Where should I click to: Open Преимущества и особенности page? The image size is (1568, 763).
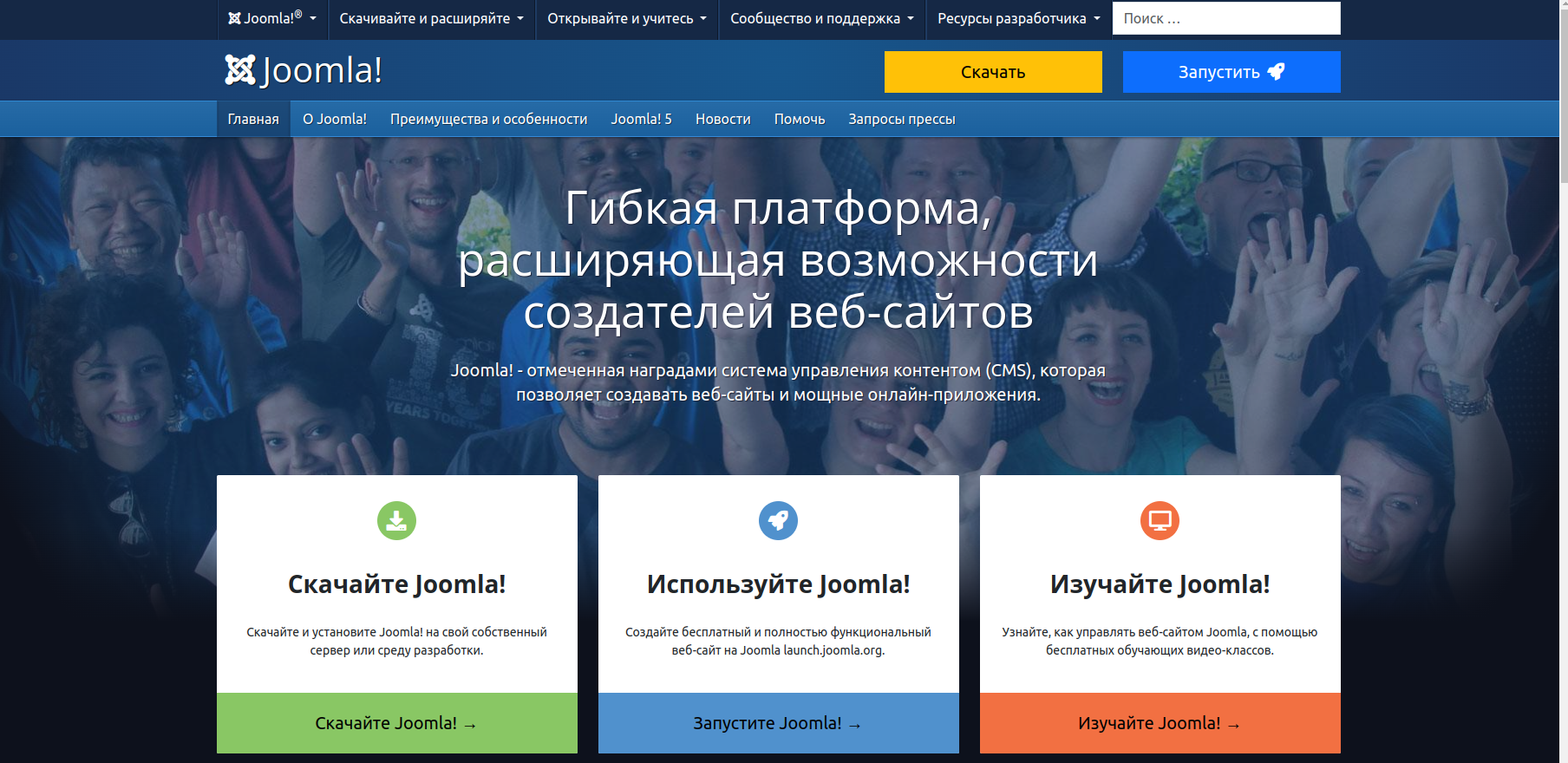pos(489,119)
